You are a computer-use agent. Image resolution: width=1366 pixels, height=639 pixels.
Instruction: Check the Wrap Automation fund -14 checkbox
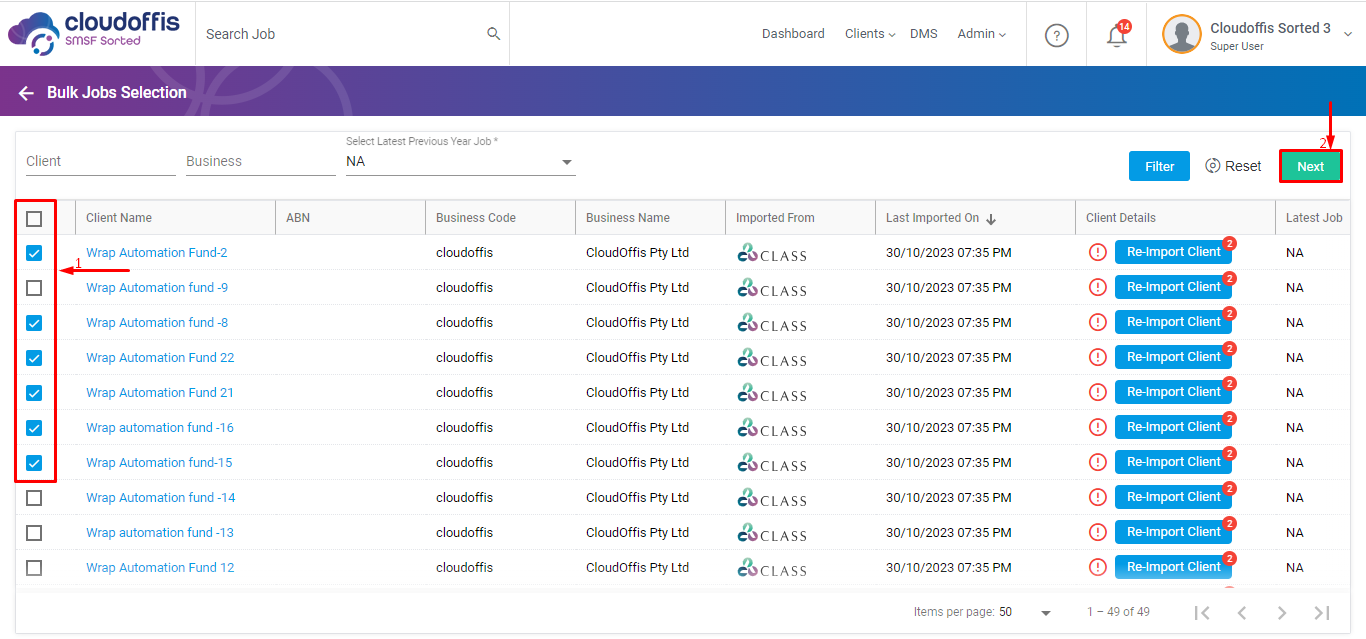[34, 498]
